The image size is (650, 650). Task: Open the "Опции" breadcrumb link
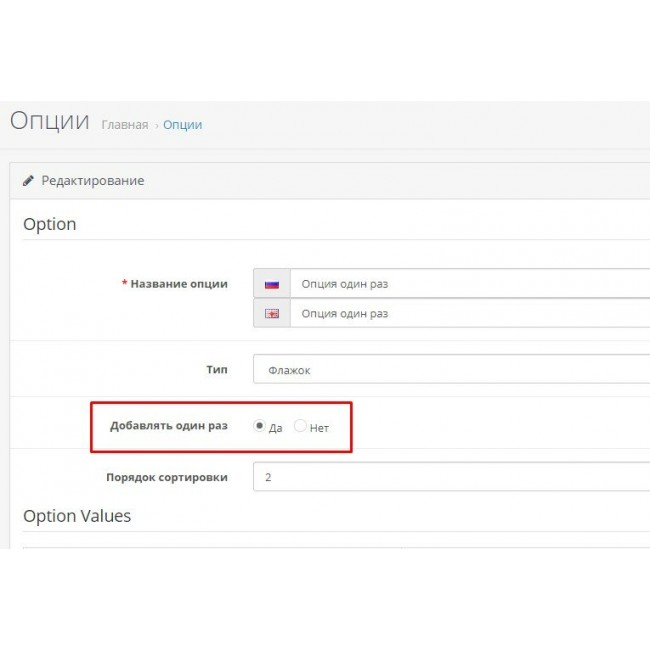182,125
